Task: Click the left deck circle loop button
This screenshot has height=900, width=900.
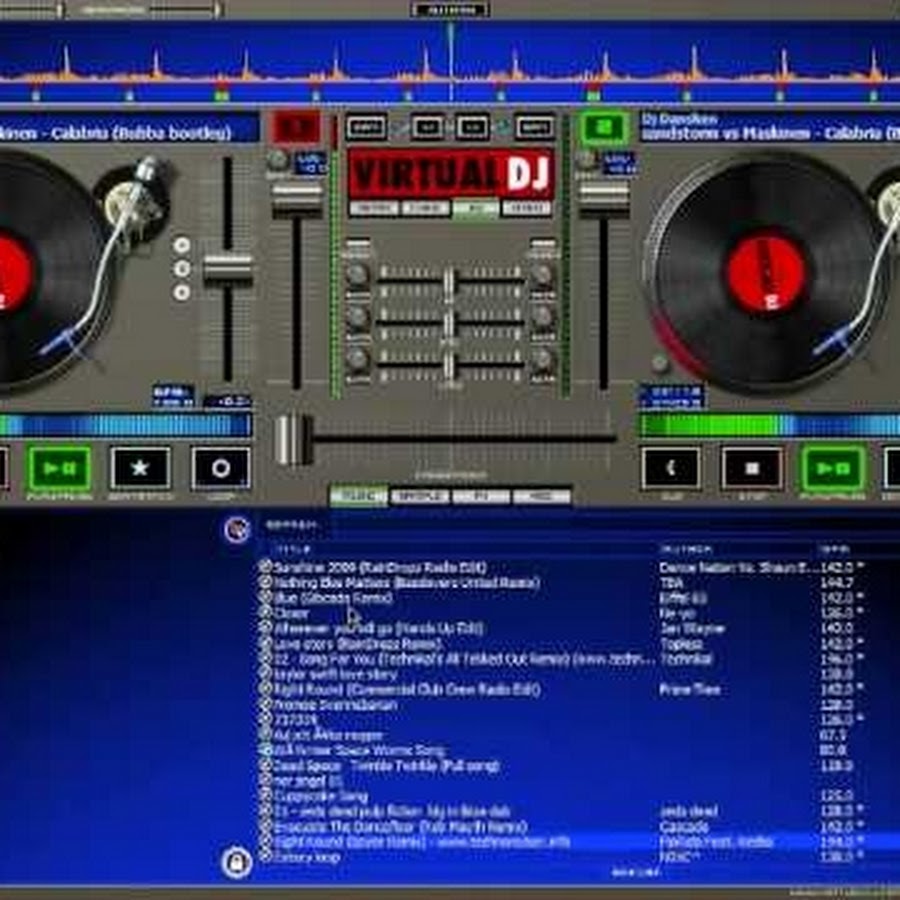Action: tap(221, 468)
